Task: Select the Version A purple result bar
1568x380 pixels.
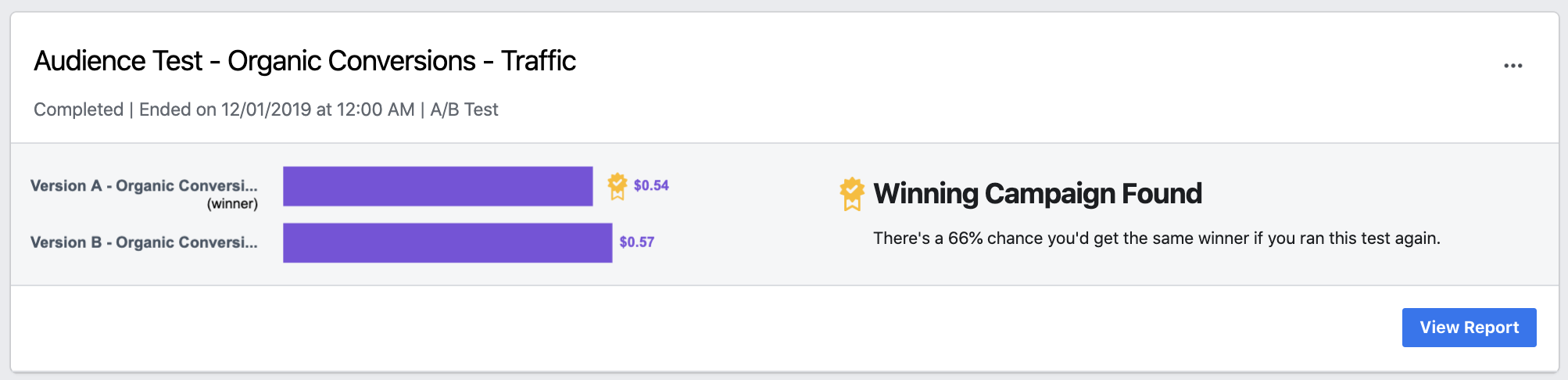Action: (438, 186)
